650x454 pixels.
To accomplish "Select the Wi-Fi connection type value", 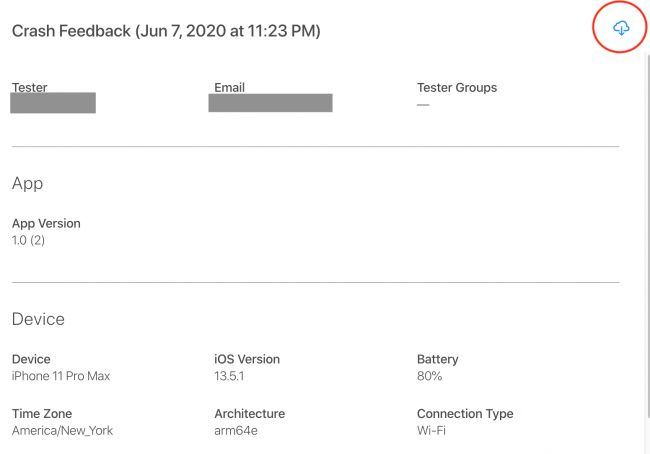I will pos(431,431).
